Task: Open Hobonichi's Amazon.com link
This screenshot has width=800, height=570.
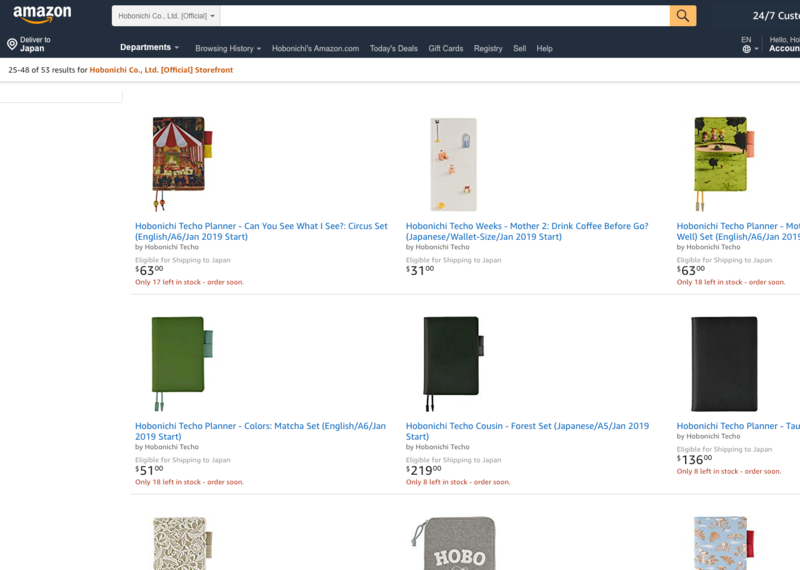Action: [x=315, y=48]
